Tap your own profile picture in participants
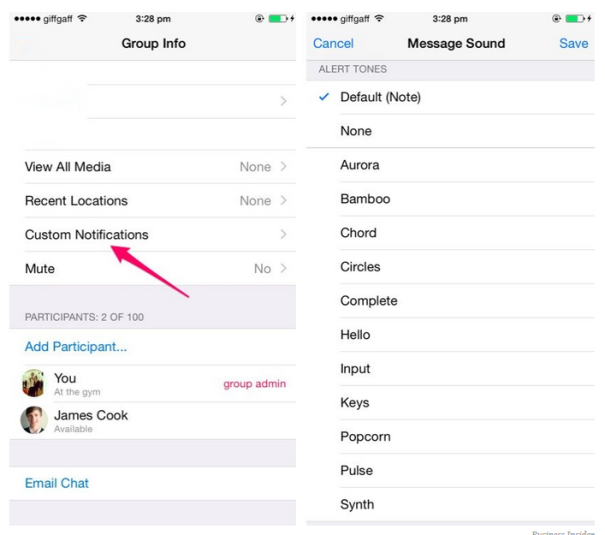The height and width of the screenshot is (535, 605). [33, 383]
